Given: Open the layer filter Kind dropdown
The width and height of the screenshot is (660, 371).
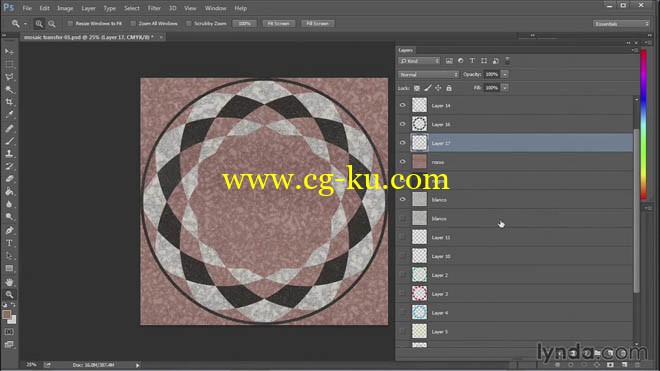Looking at the screenshot, I should click(x=419, y=61).
